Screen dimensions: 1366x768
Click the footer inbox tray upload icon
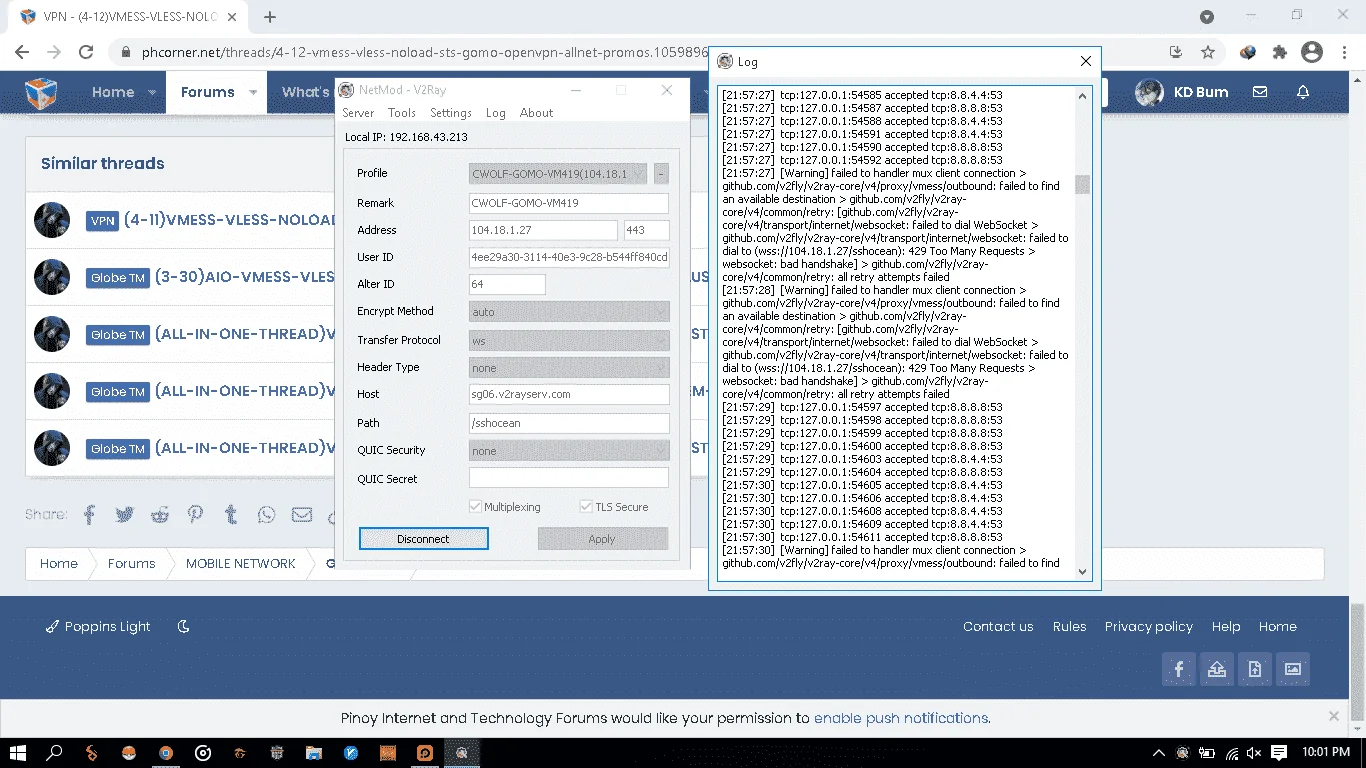pos(1217,669)
